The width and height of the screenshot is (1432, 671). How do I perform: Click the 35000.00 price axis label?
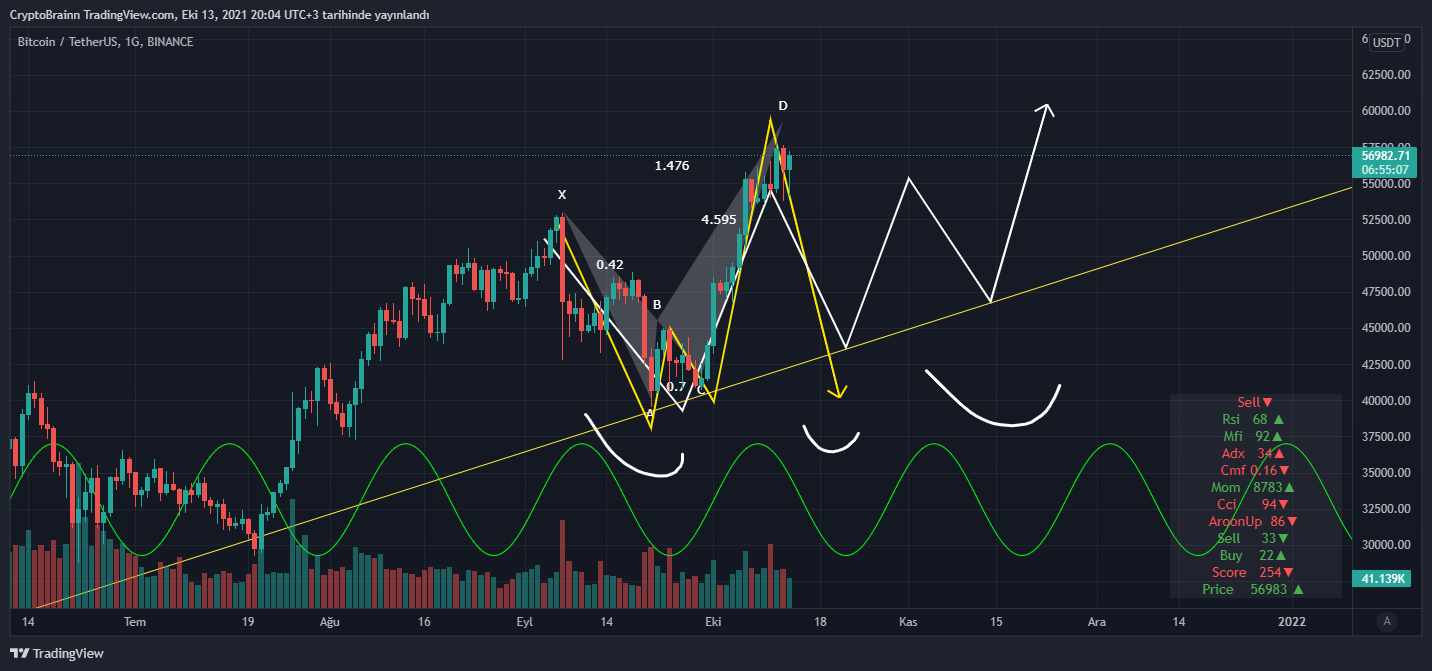click(1385, 473)
